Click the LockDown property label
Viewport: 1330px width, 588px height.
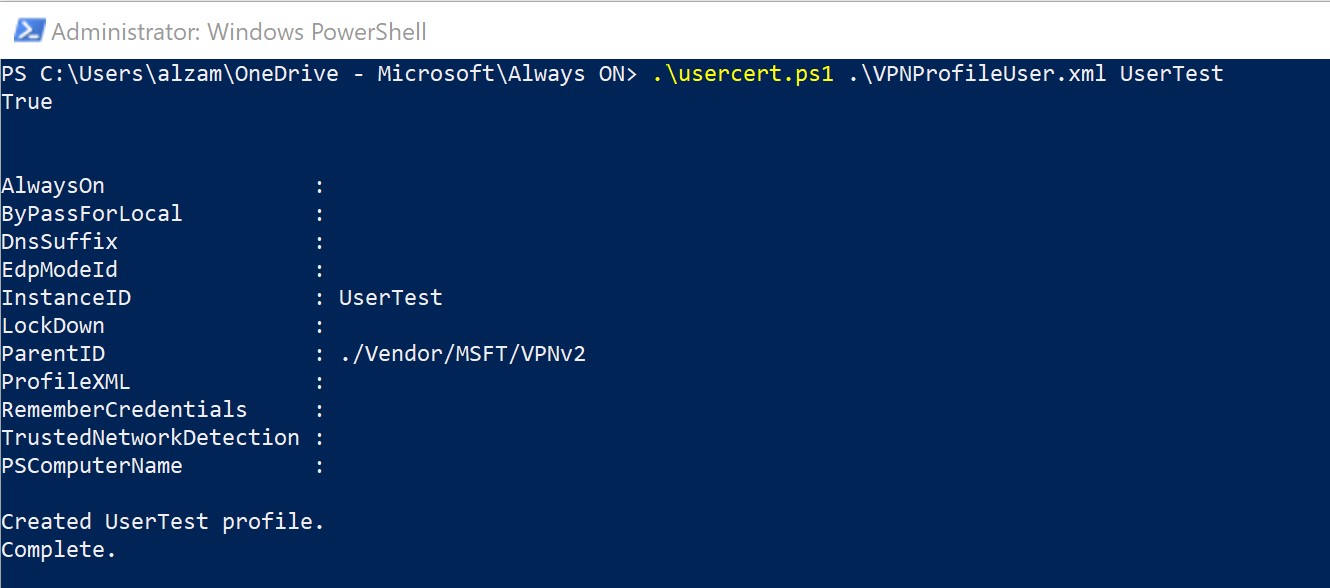[x=53, y=326]
